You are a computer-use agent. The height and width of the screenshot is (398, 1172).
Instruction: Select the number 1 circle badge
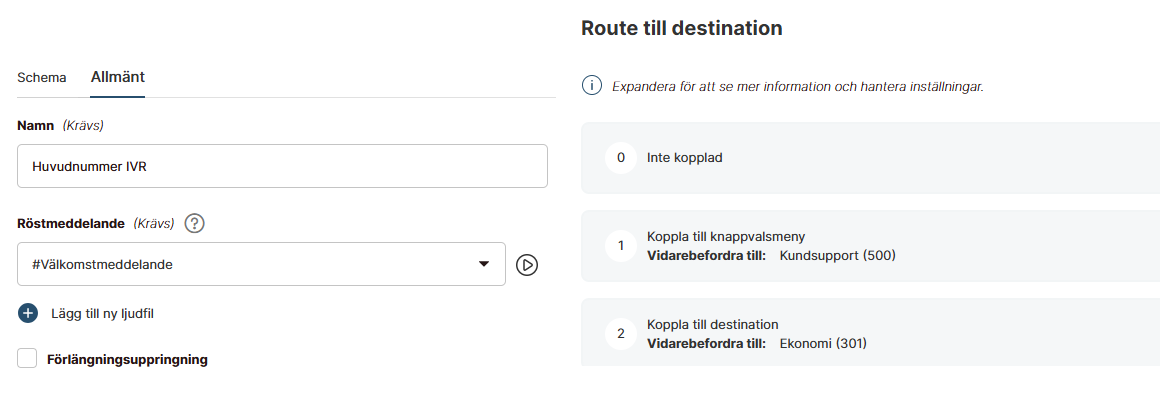[x=620, y=246]
